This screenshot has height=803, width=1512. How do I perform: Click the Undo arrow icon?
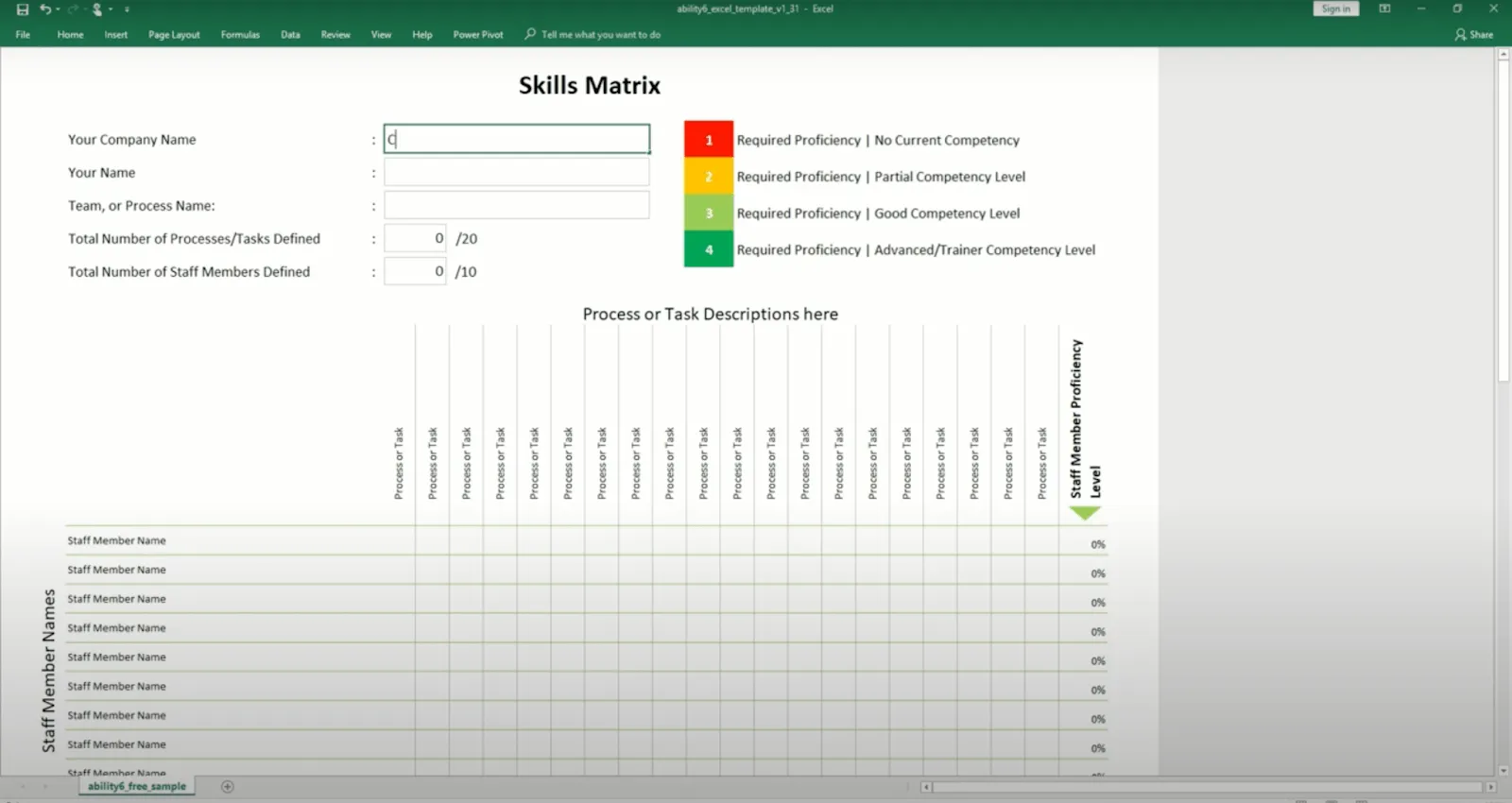[45, 9]
